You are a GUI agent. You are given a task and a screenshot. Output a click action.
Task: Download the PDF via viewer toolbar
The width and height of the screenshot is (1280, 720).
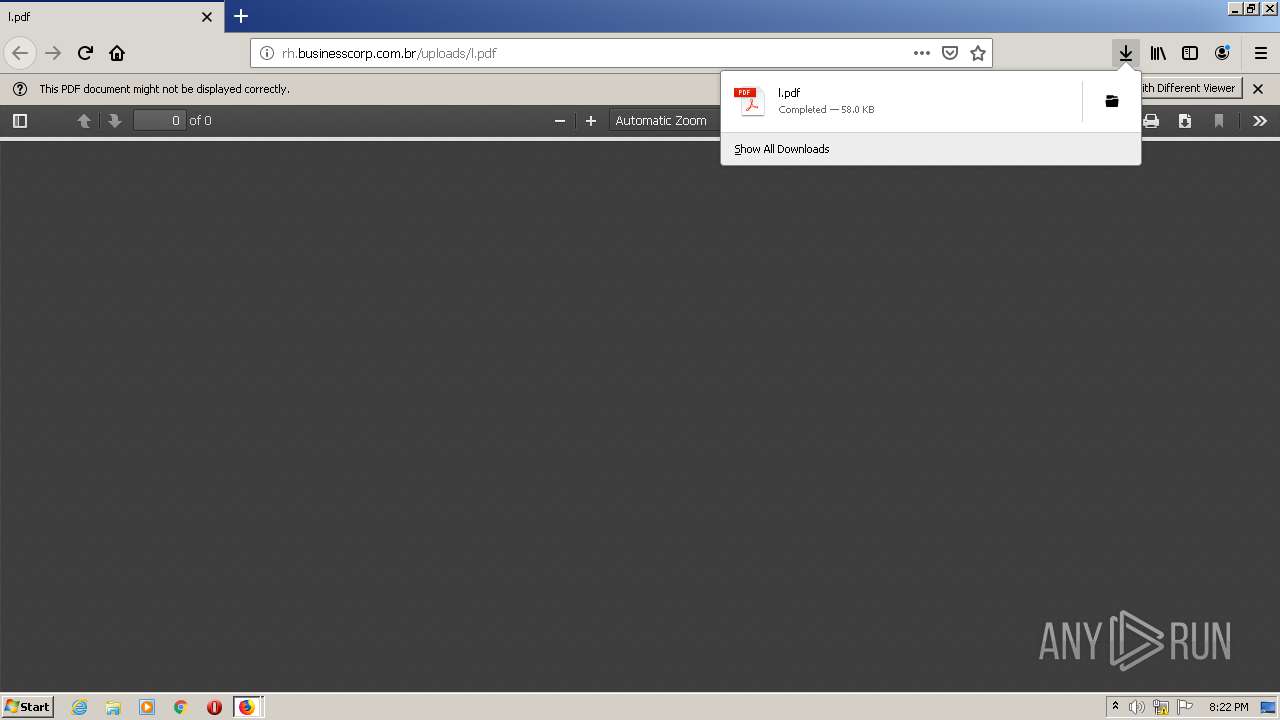tap(1185, 121)
